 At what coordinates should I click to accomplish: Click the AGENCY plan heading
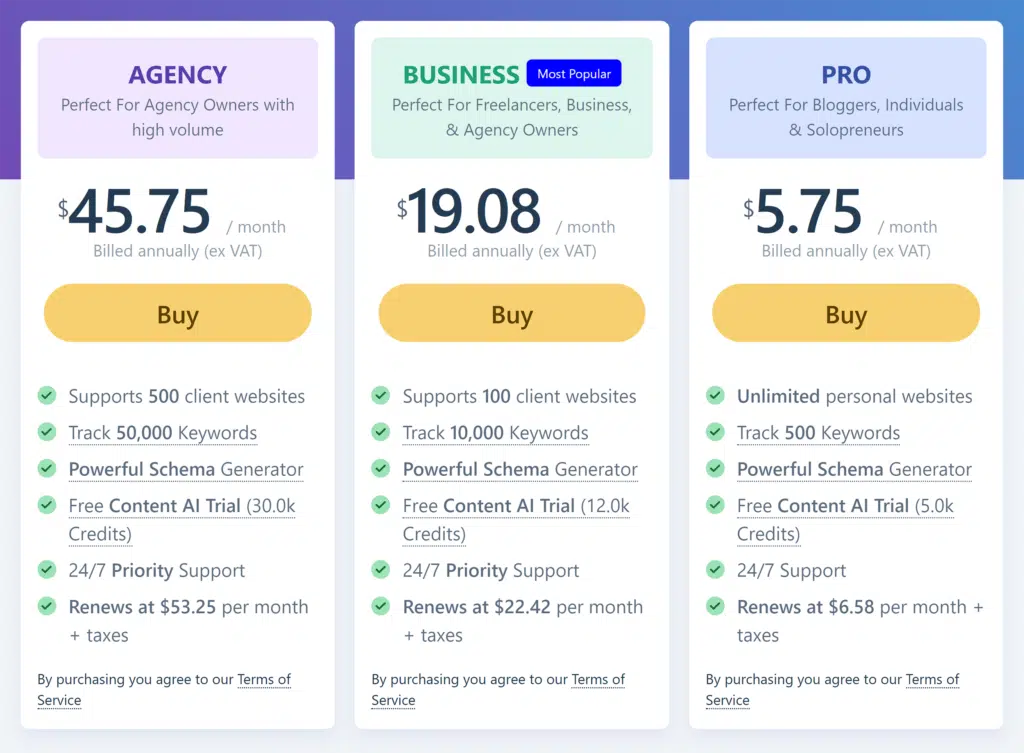point(178,75)
